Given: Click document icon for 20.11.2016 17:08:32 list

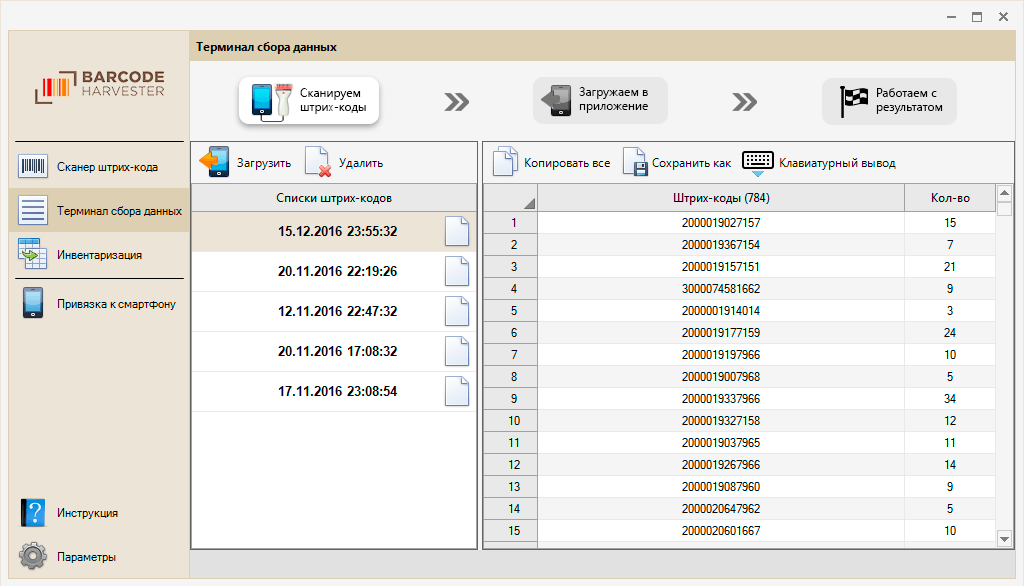Looking at the screenshot, I should (x=456, y=351).
